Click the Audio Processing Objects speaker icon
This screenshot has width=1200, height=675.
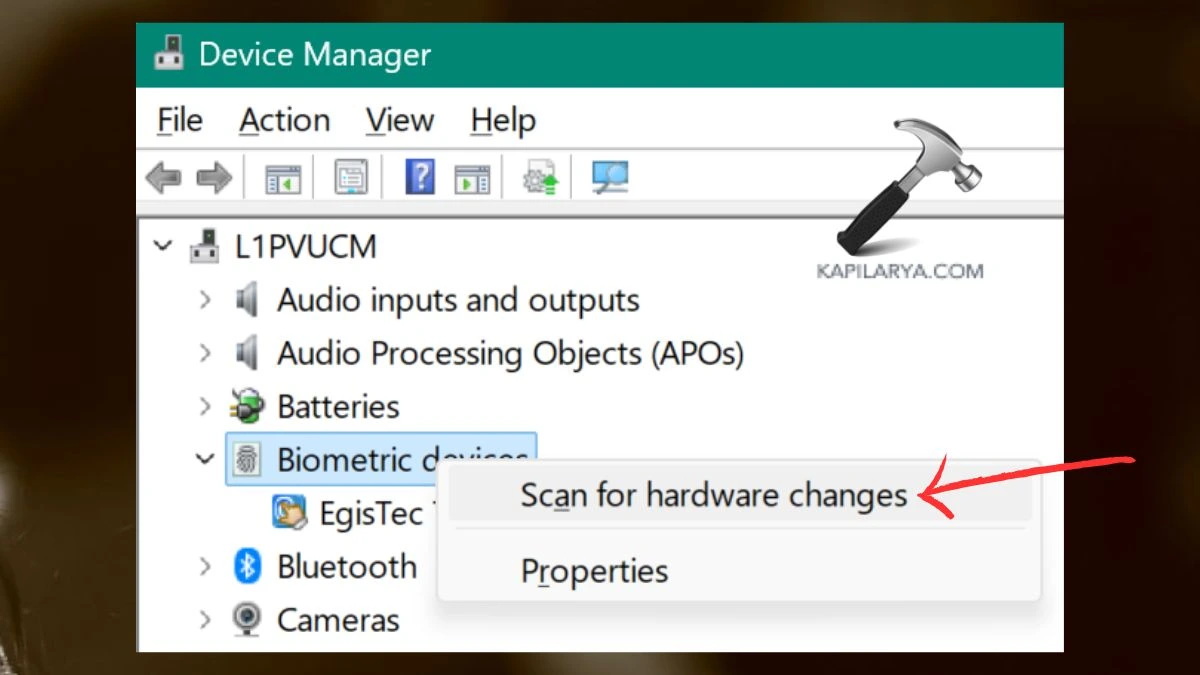pos(246,353)
